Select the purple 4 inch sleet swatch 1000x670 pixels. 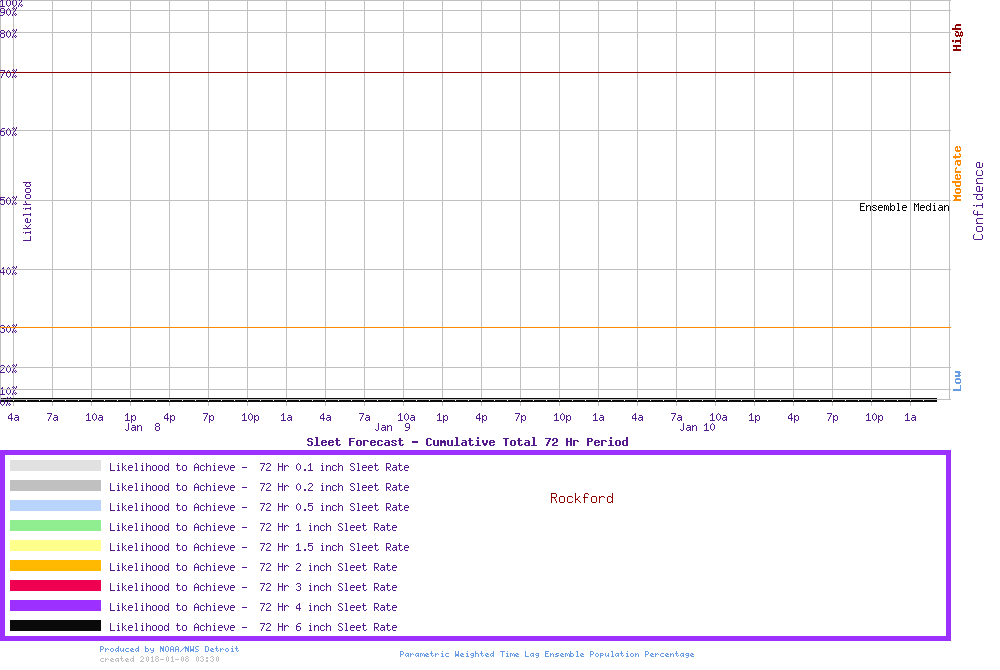pos(55,606)
